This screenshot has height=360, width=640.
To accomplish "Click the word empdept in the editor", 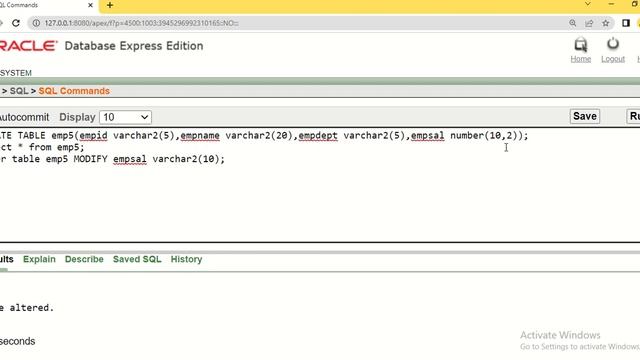I will (318, 136).
